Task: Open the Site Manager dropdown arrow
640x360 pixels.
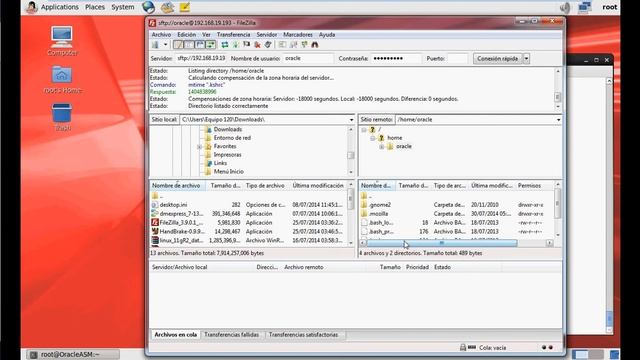Action: [x=165, y=45]
